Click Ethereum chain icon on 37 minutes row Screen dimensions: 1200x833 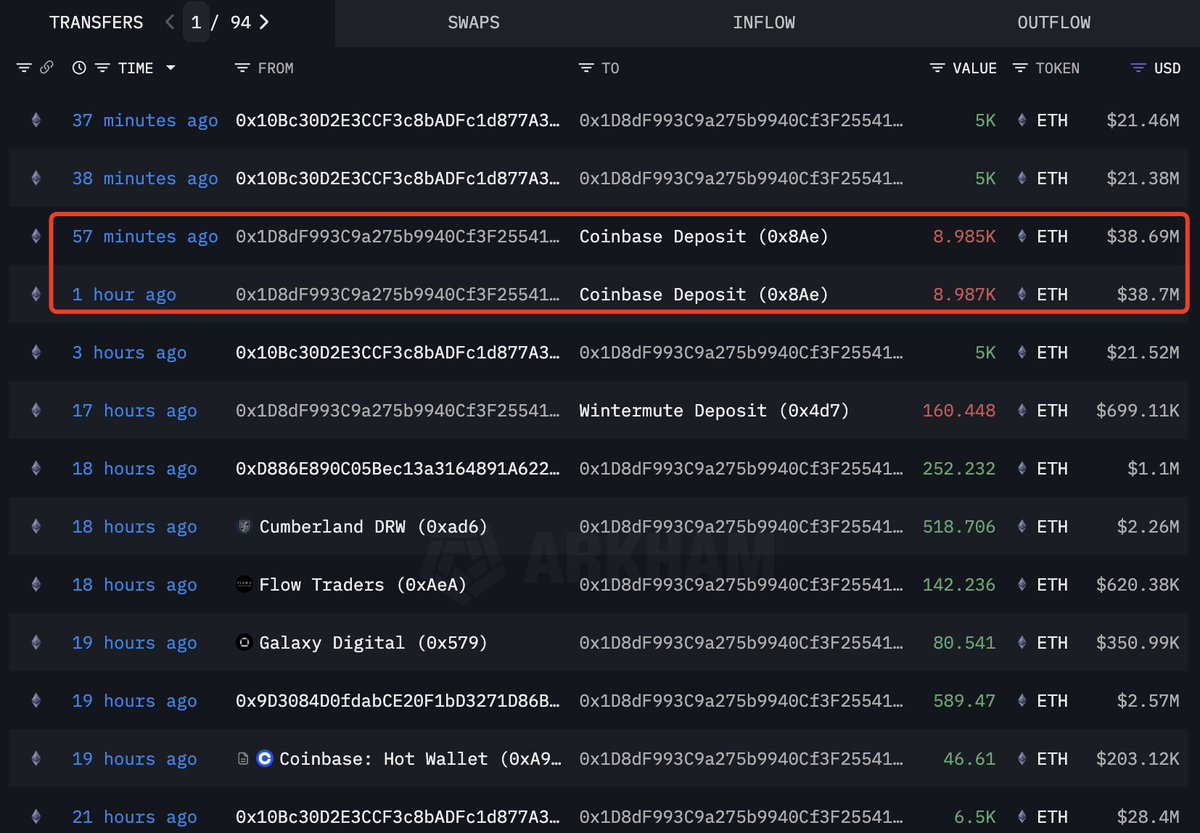click(x=36, y=120)
